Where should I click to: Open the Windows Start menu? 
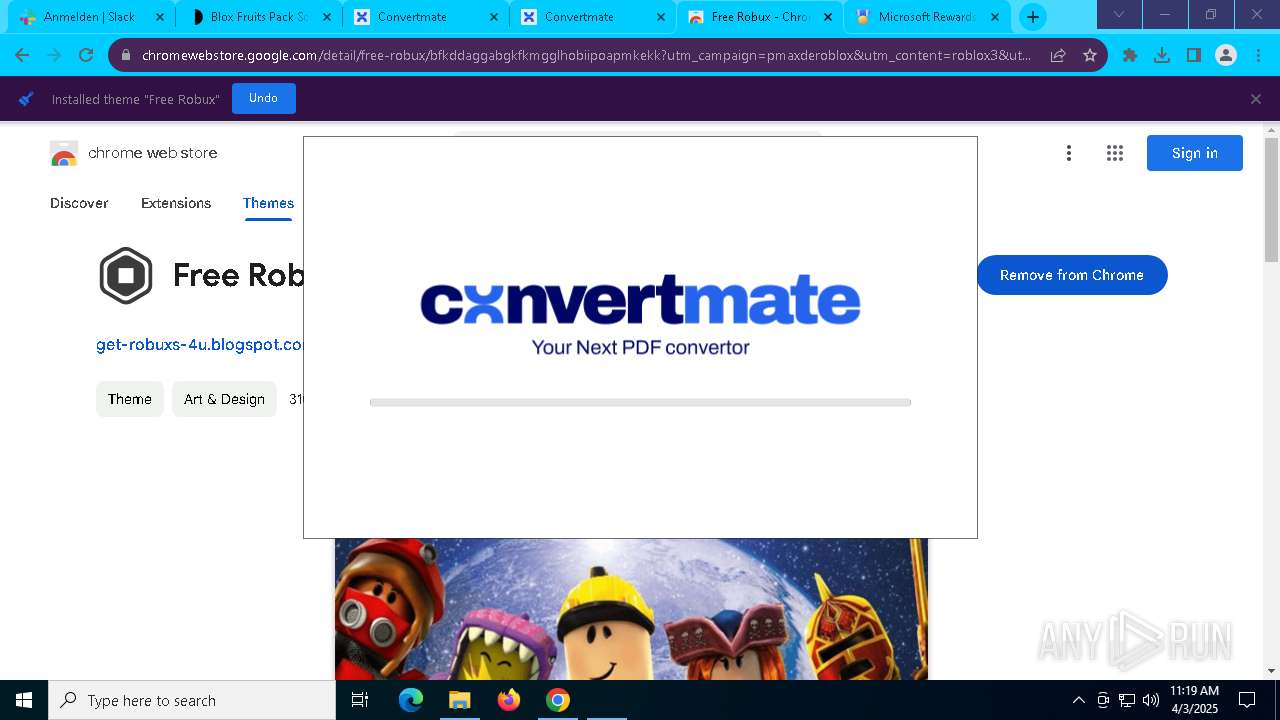24,700
